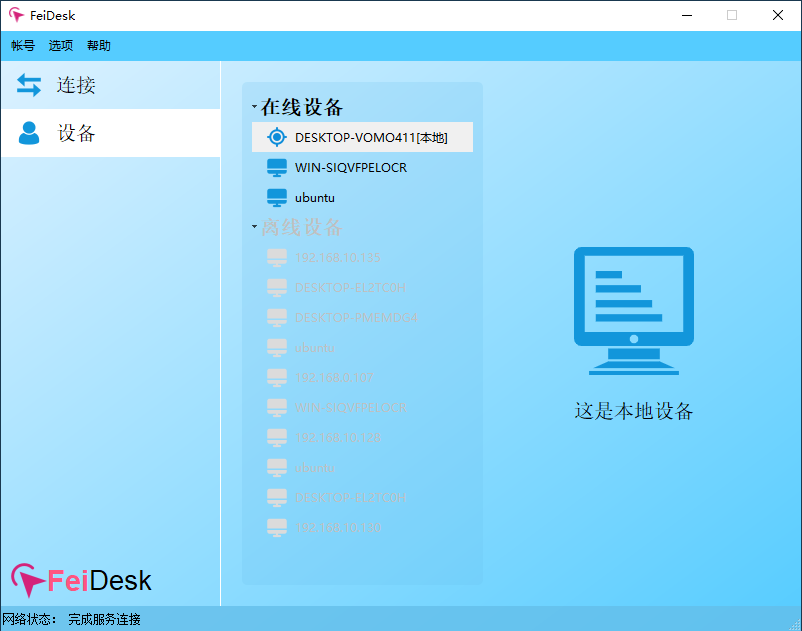Click monitor icon of offline ubuntu above 192.168.0.107
Viewport: 802px width, 631px height.
coord(277,348)
